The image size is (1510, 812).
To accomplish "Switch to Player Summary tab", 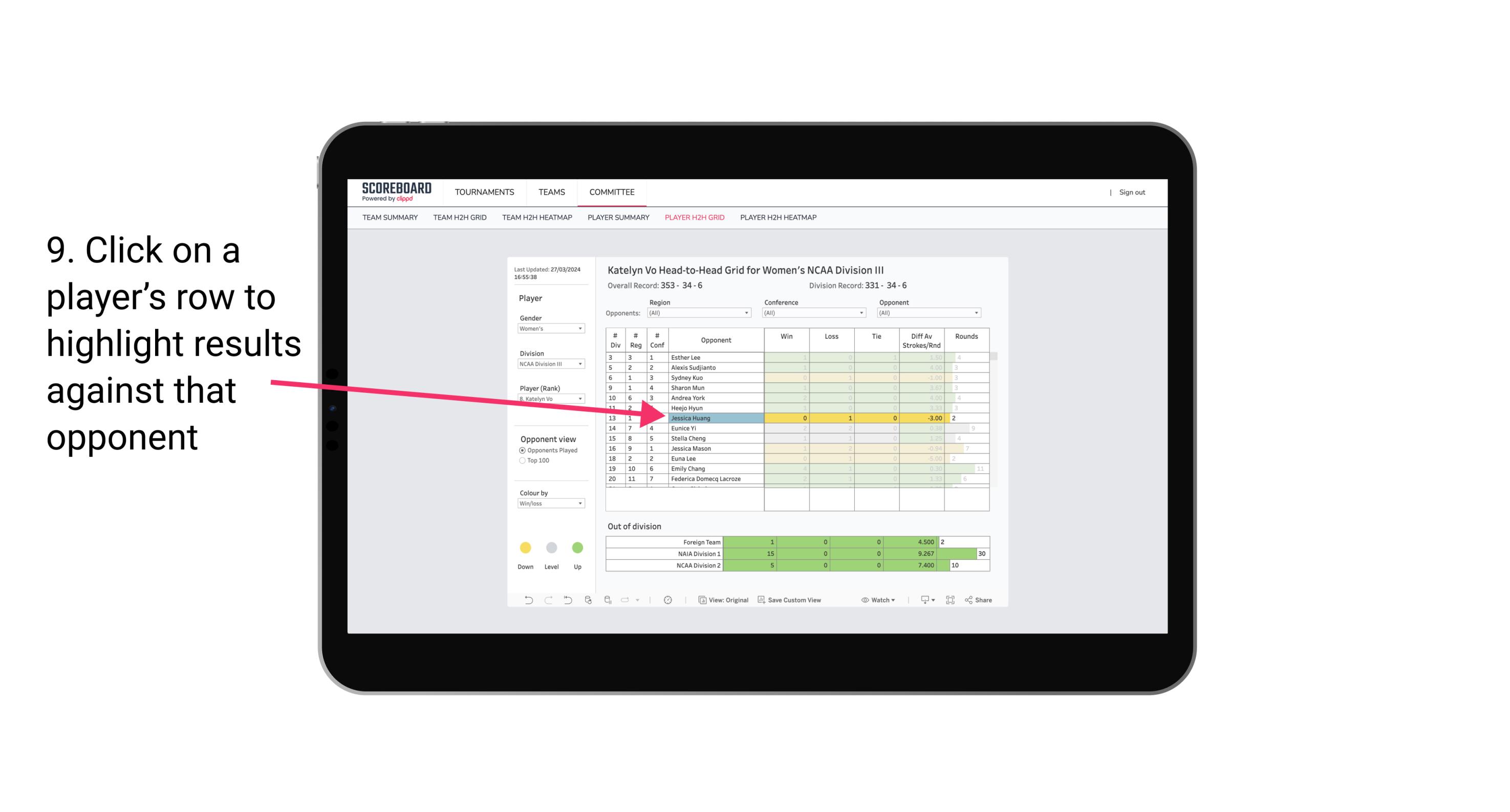I will coord(617,218).
